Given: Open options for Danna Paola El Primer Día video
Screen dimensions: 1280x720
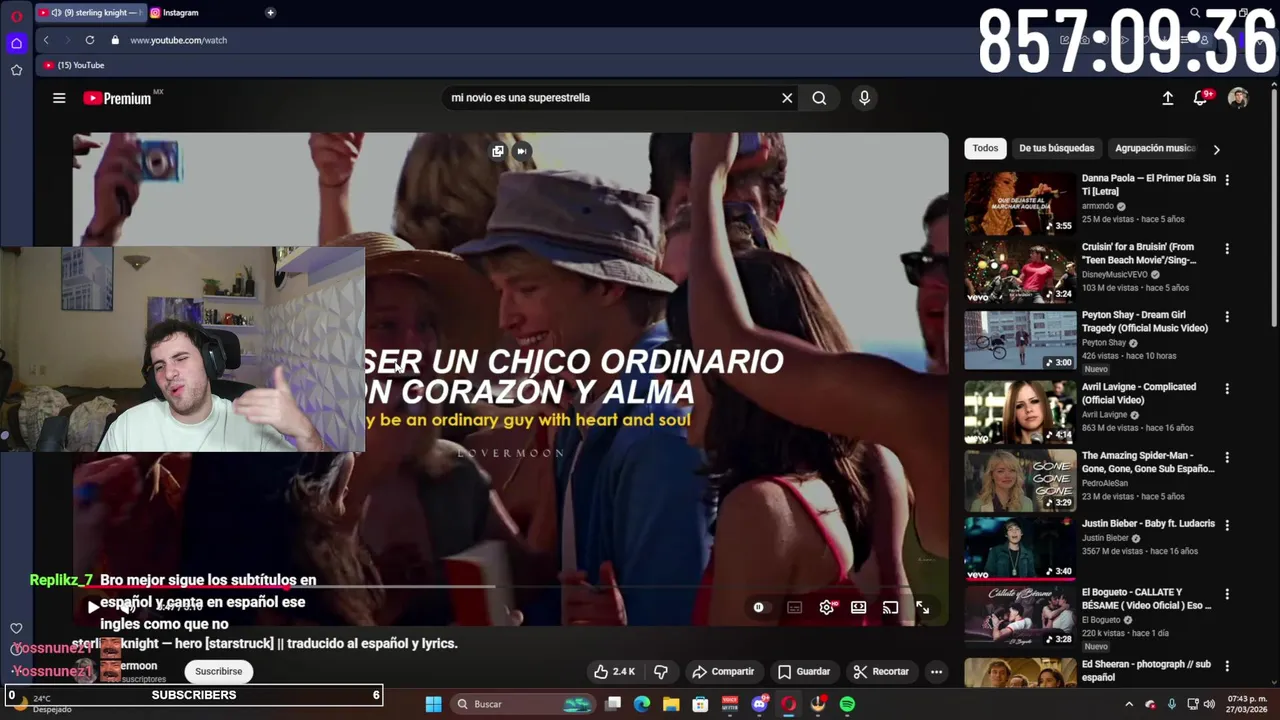Looking at the screenshot, I should click(x=1227, y=180).
